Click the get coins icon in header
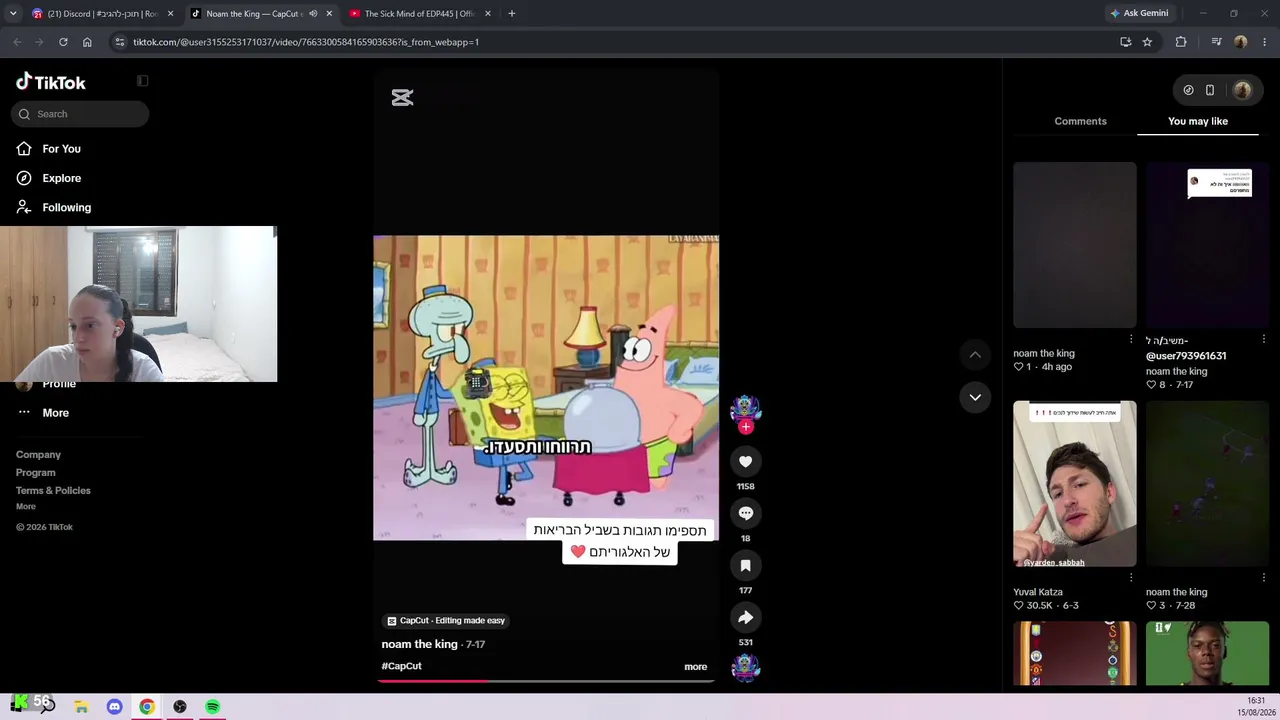 pos(1188,90)
